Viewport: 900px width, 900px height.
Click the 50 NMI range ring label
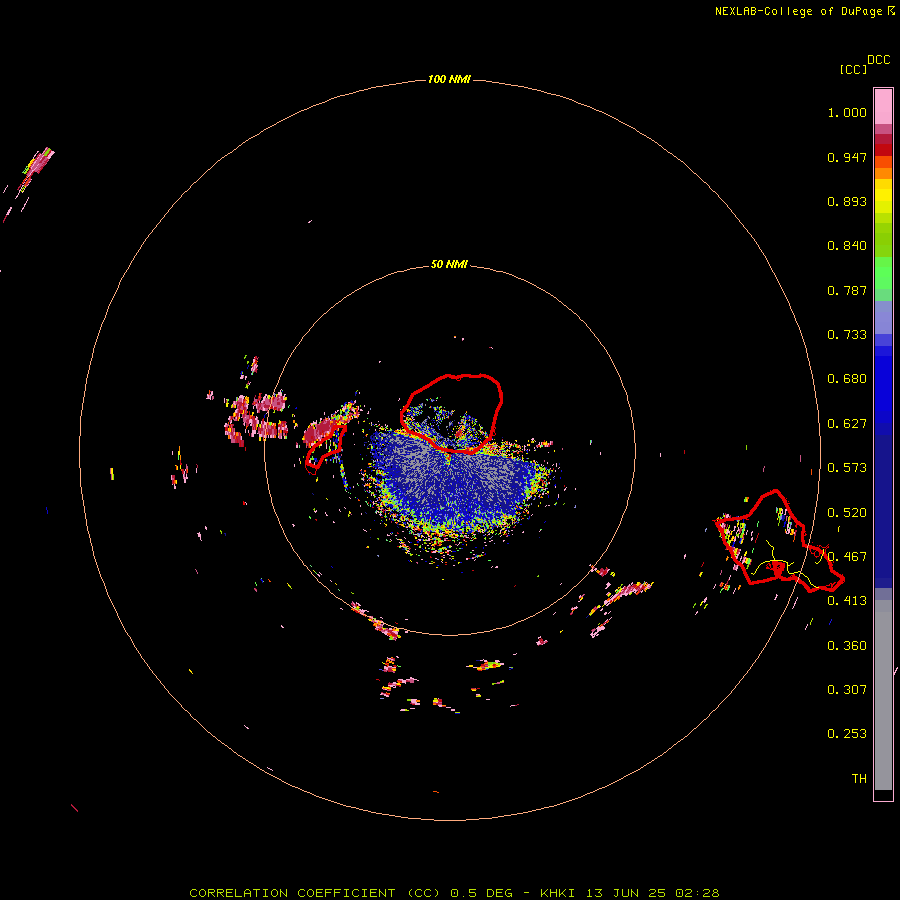(449, 264)
